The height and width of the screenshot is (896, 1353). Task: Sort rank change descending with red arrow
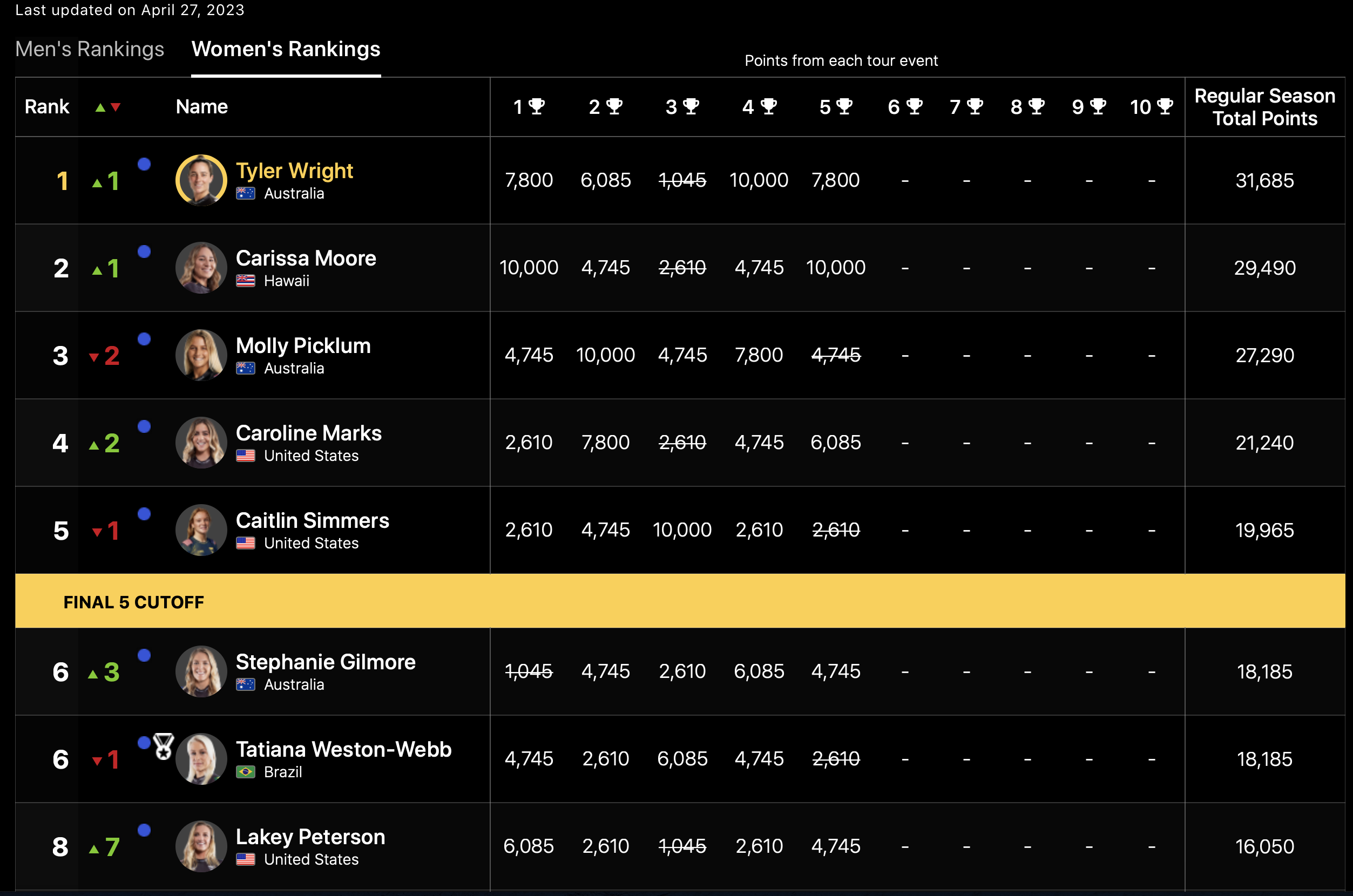[116, 107]
